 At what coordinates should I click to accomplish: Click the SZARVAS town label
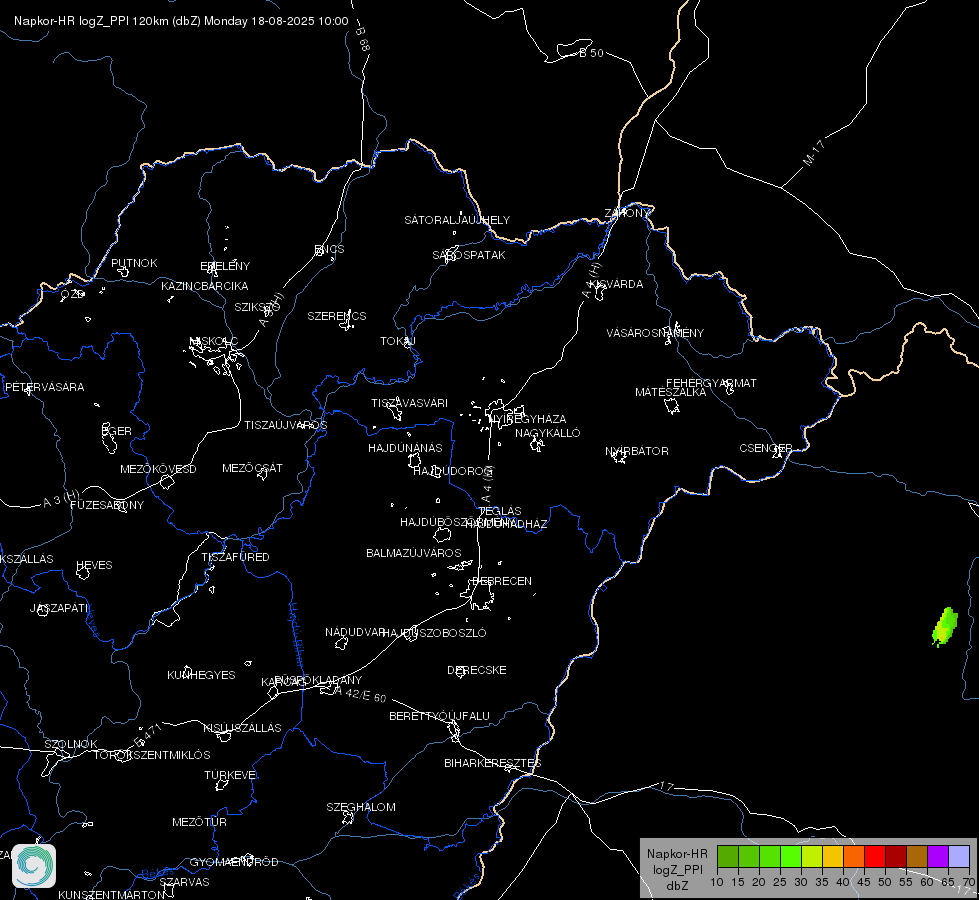pos(184,883)
